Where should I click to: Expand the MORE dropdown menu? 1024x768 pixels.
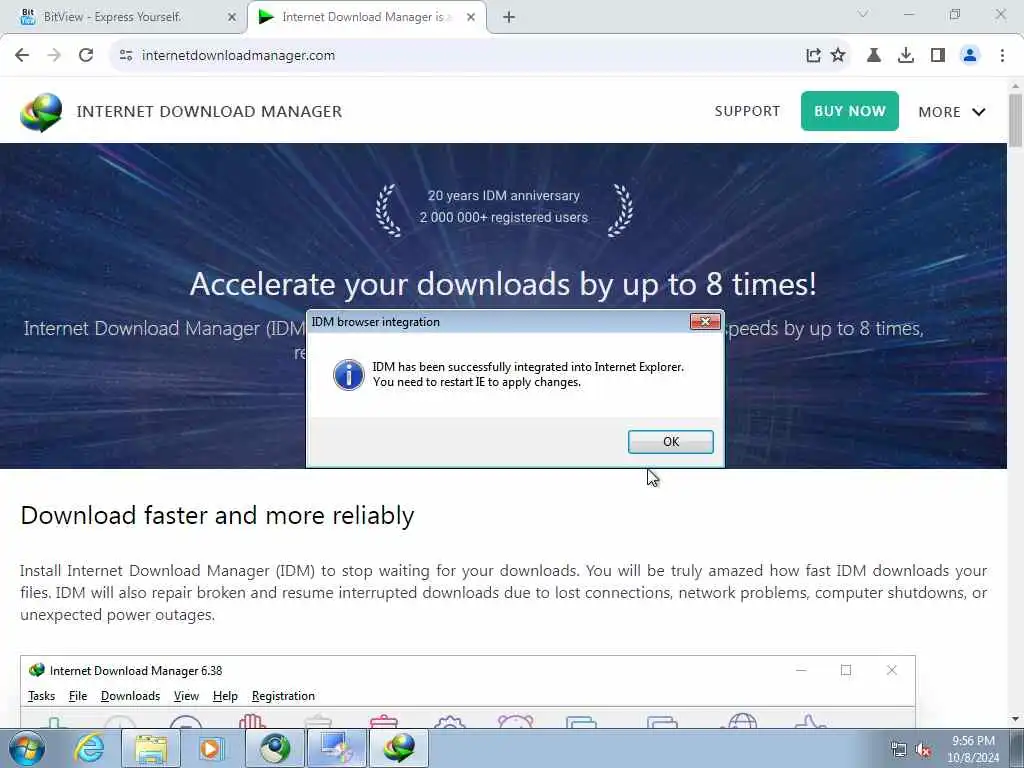[952, 112]
